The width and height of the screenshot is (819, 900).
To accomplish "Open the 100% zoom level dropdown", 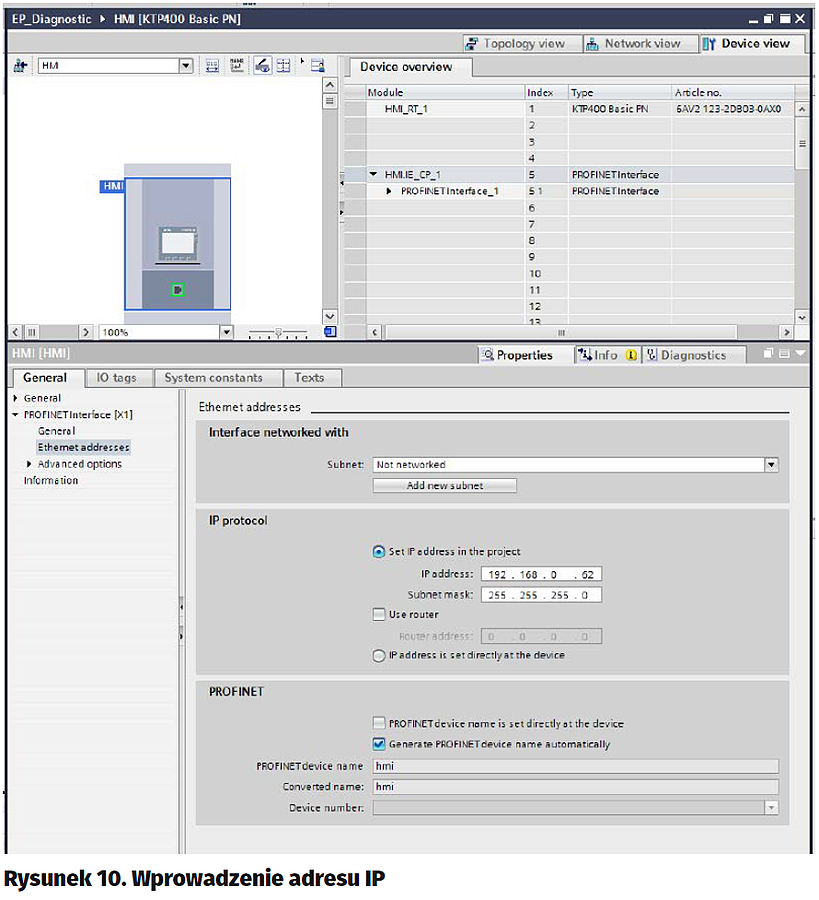I will click(226, 332).
